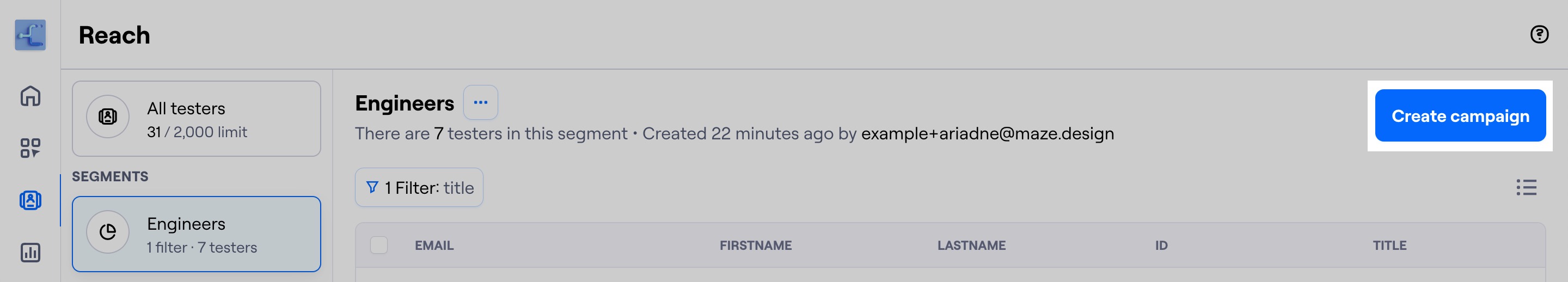Click the Engineers segment pie icon
This screenshot has height=282, width=1568.
(x=108, y=232)
